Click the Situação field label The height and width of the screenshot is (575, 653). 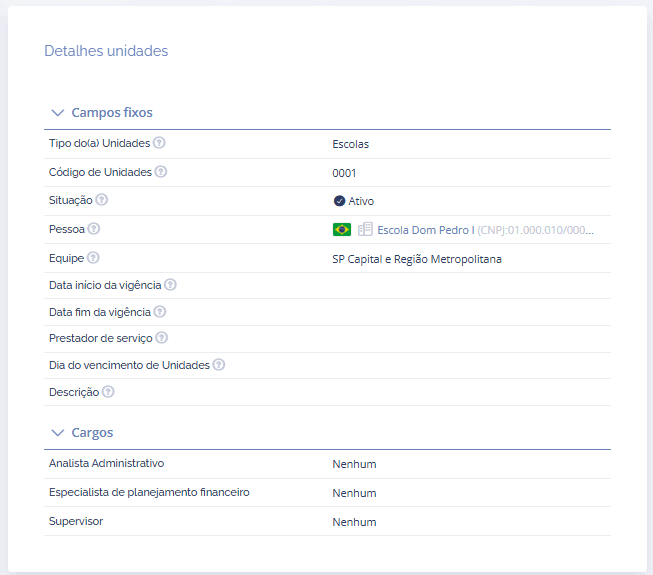click(71, 201)
